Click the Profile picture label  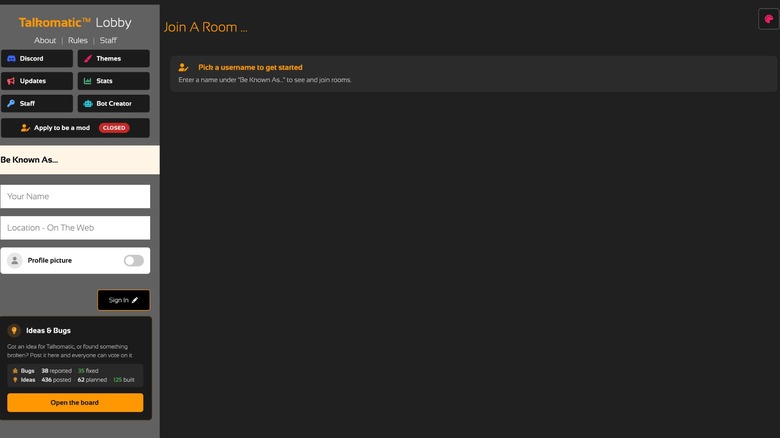[x=50, y=260]
